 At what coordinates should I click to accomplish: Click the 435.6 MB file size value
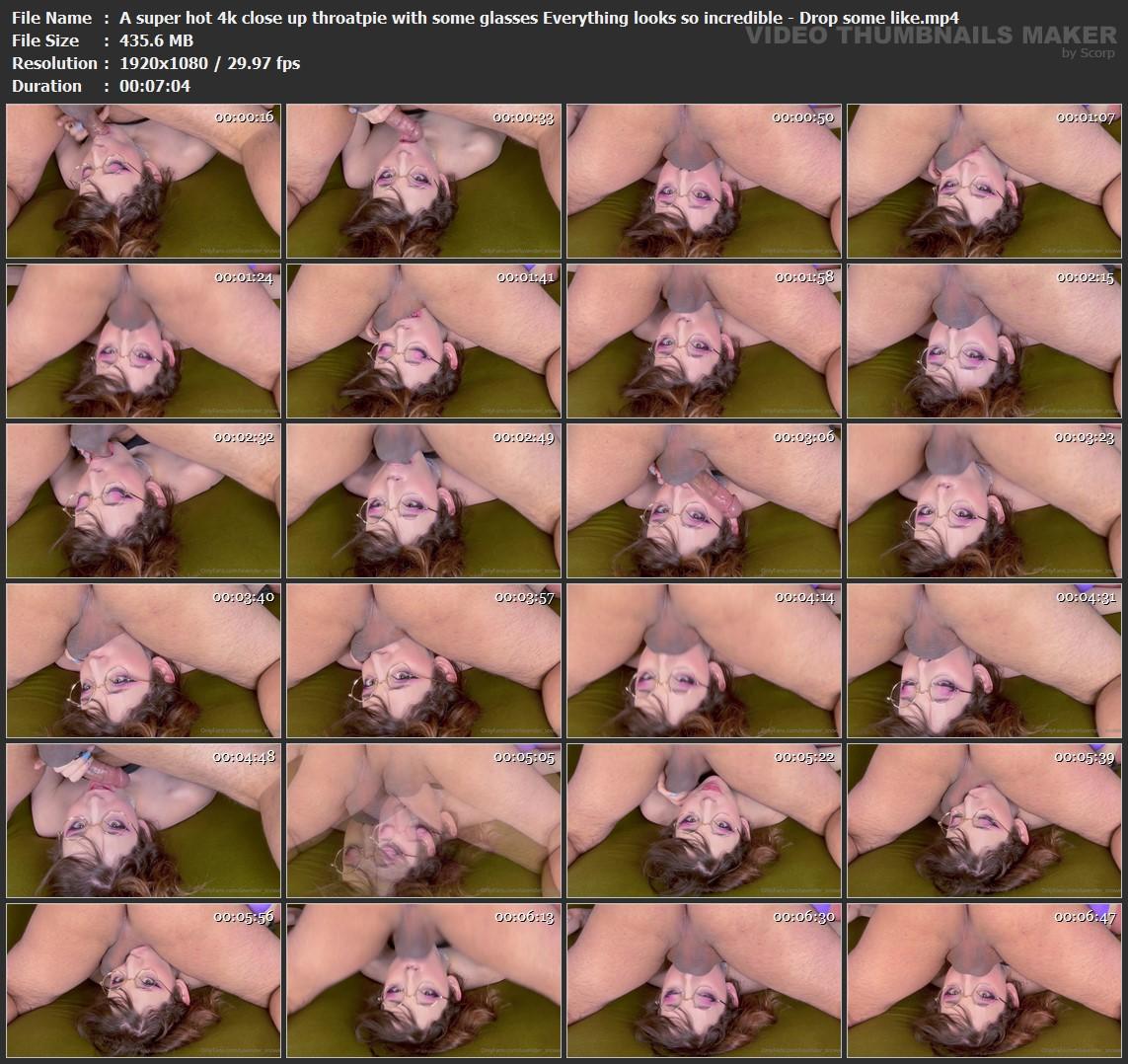coord(155,40)
